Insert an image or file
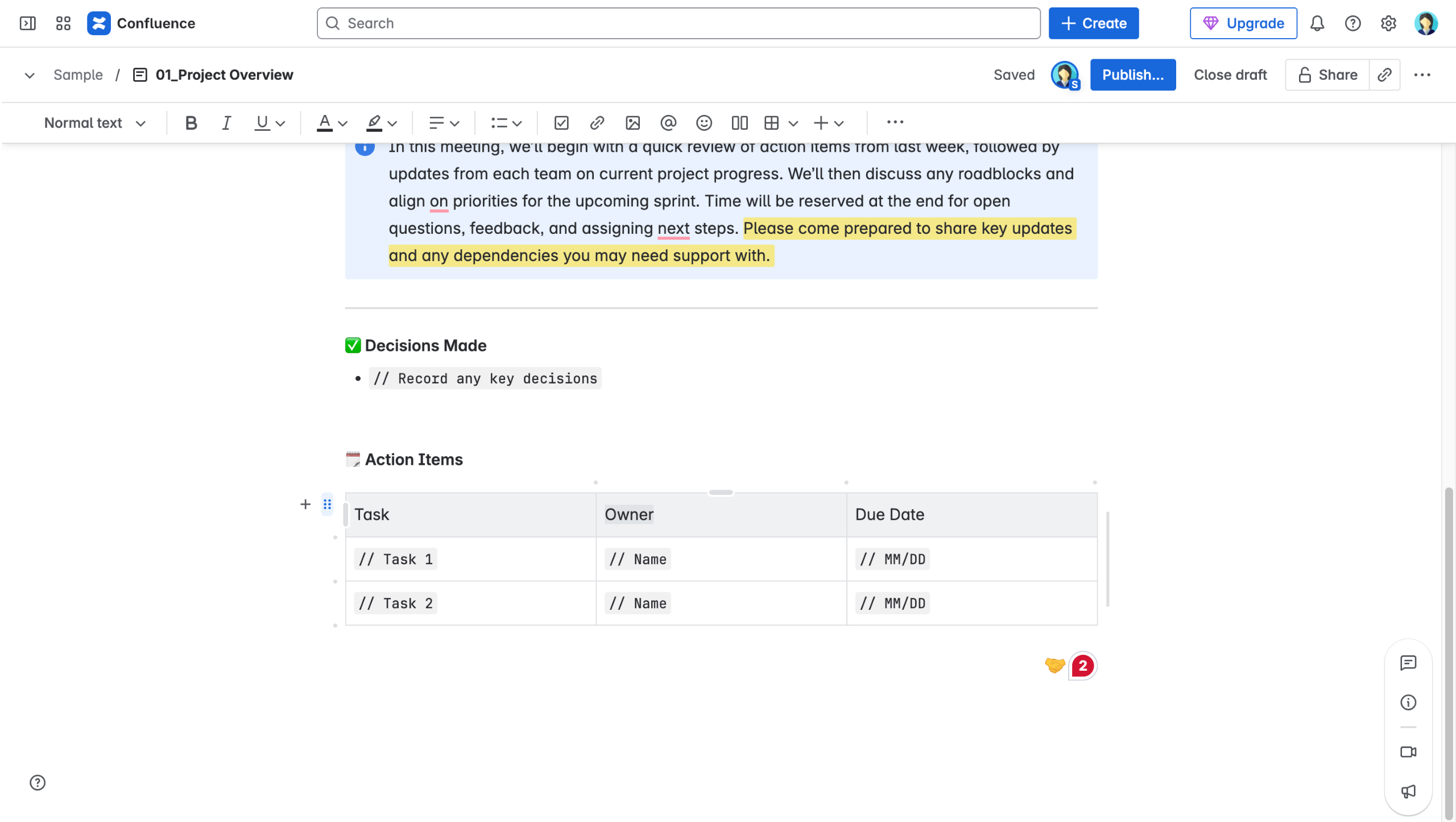This screenshot has height=822, width=1456. click(632, 123)
